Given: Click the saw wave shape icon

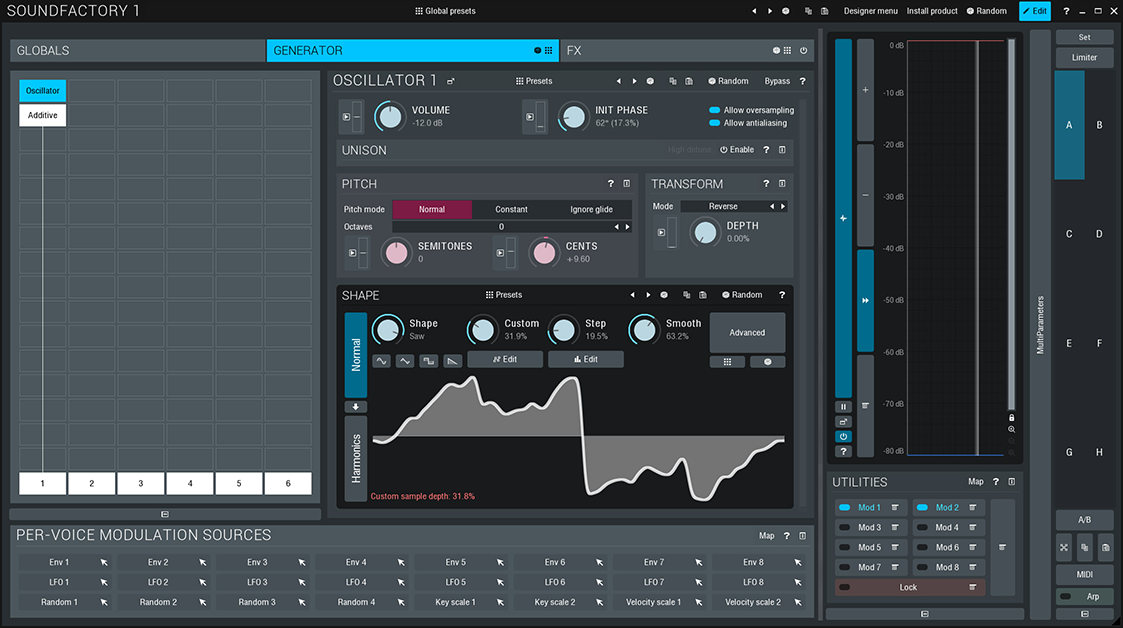Looking at the screenshot, I should (x=452, y=361).
